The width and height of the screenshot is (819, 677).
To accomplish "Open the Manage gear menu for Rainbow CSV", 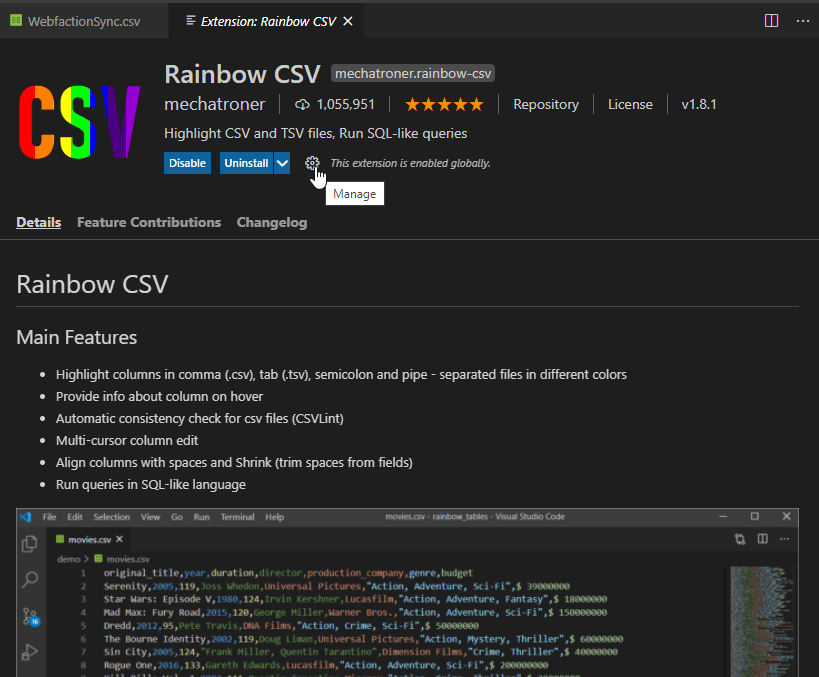I will 312,163.
